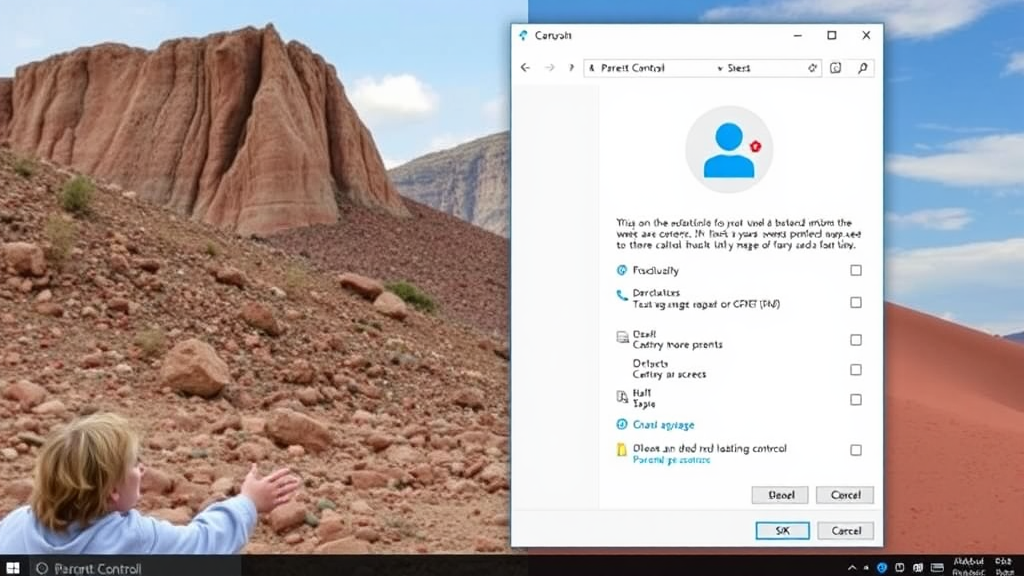Check the box next to the Drafts entry
Image resolution: width=1024 pixels, height=576 pixels.
click(855, 339)
